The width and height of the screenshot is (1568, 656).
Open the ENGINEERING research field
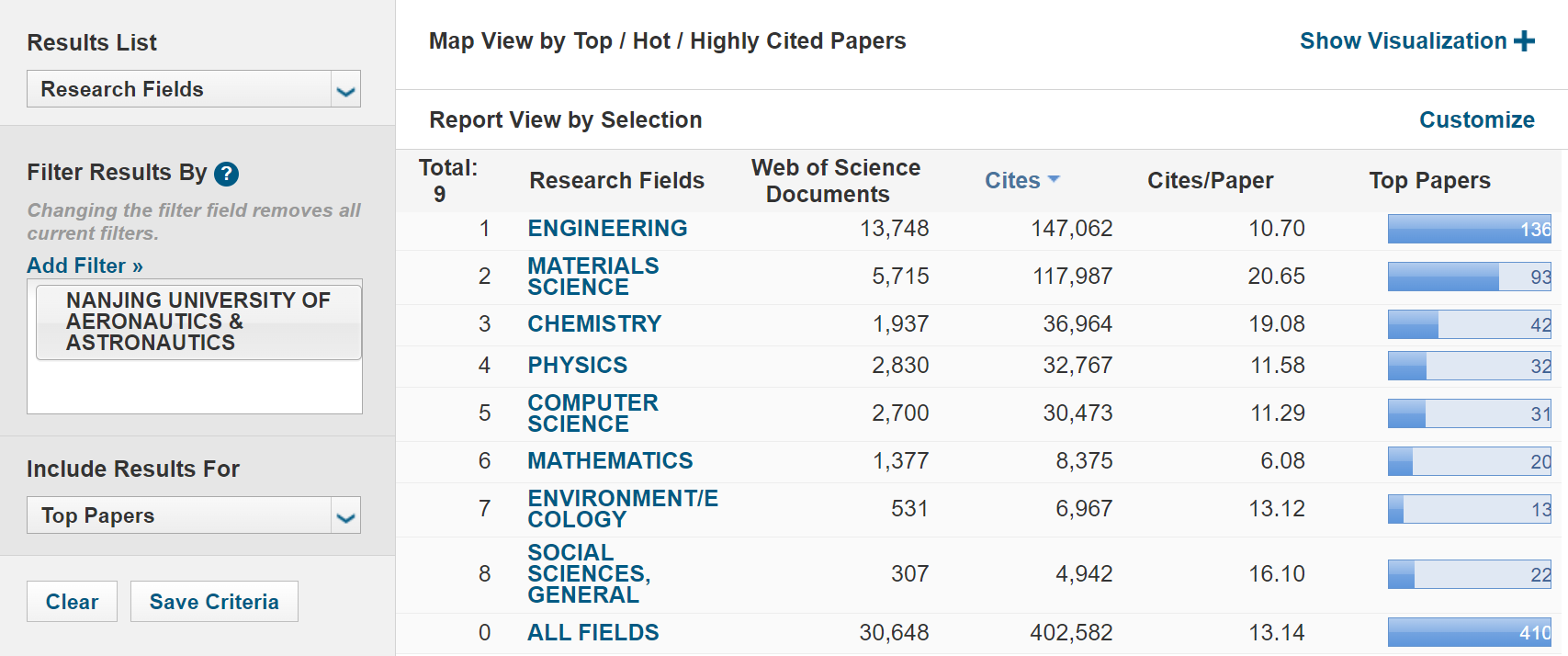607,229
